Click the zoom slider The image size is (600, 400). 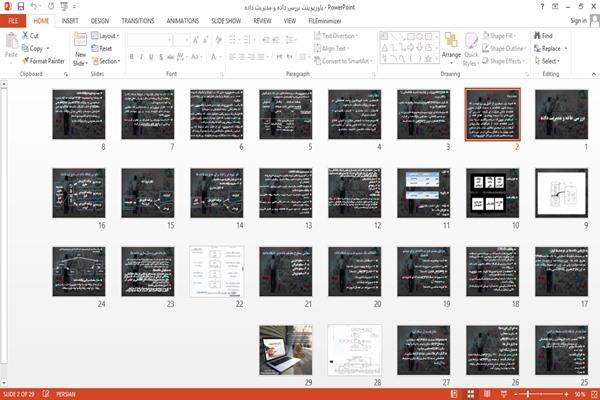[541, 394]
